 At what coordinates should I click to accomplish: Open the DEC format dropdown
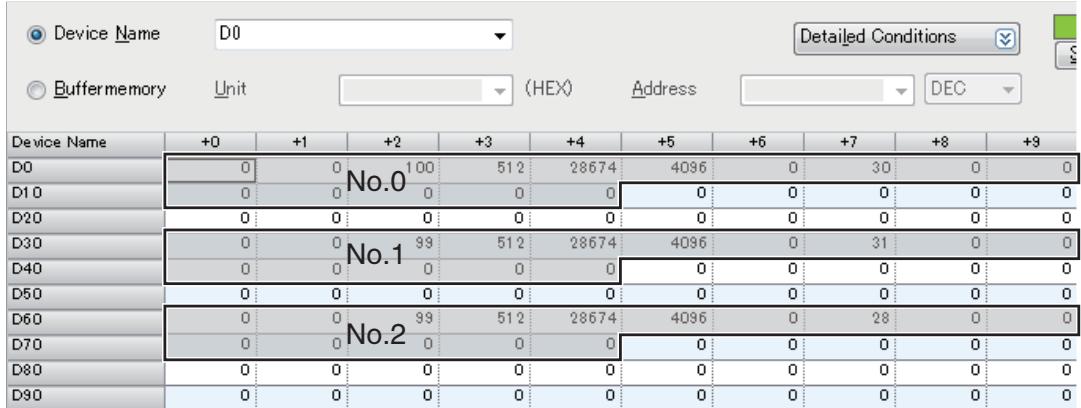click(x=973, y=90)
